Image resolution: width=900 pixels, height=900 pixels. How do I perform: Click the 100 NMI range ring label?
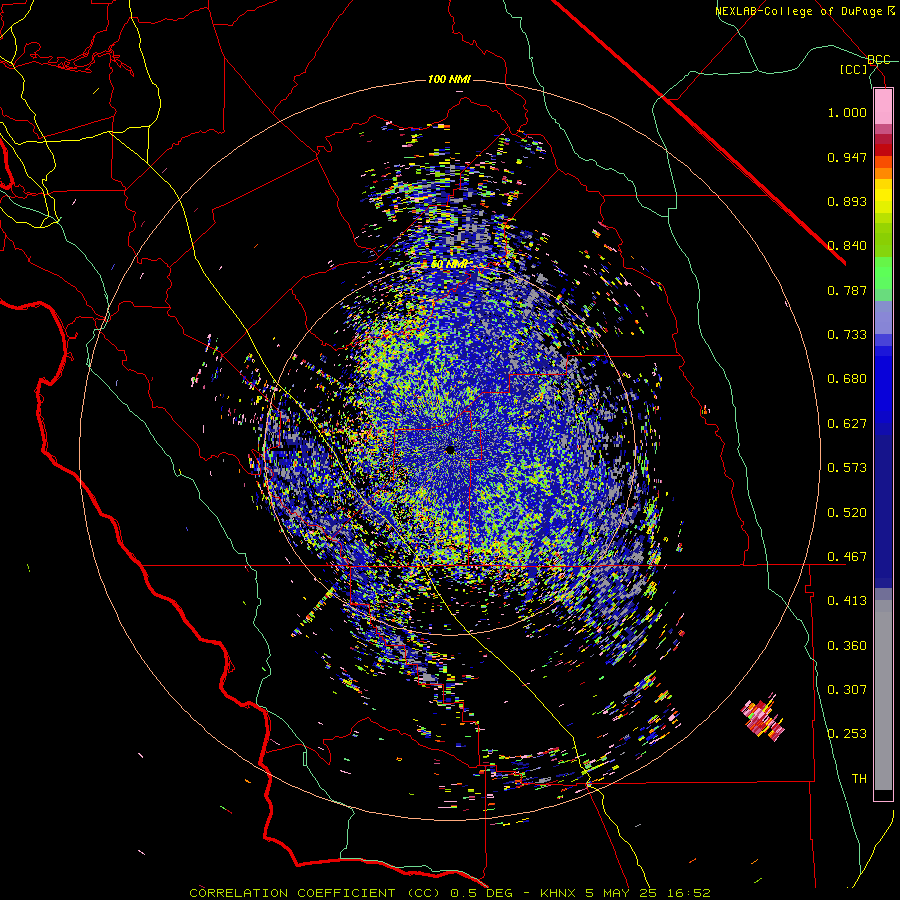(449, 79)
